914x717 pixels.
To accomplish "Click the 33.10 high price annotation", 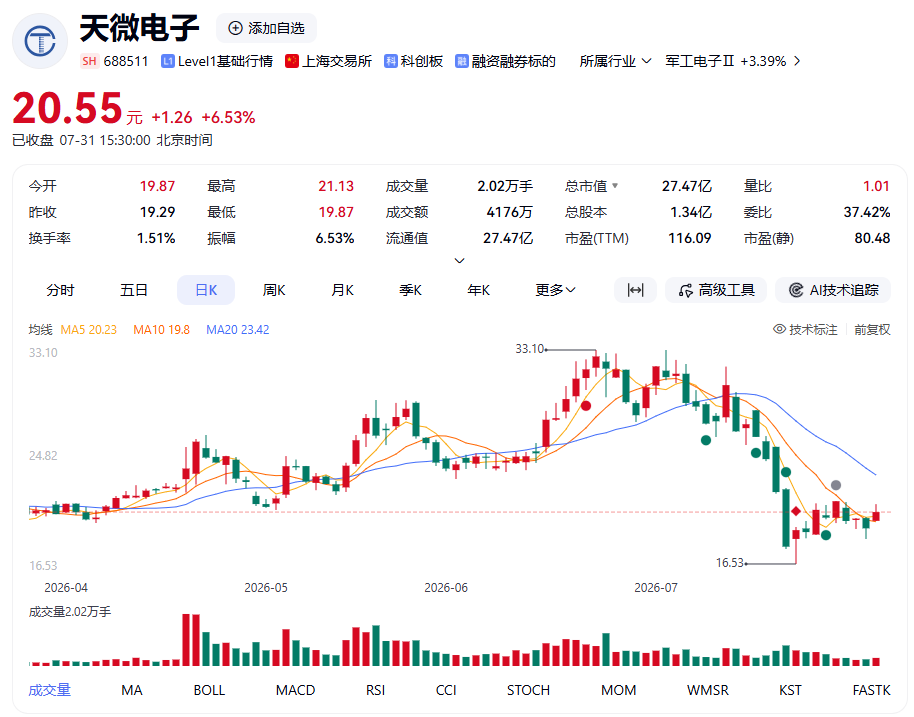I will (x=529, y=349).
